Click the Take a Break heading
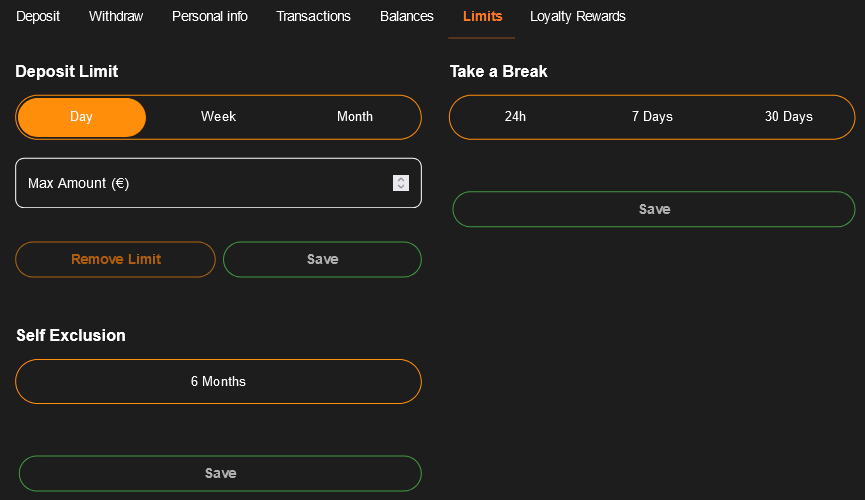The width and height of the screenshot is (865, 500). pos(499,71)
